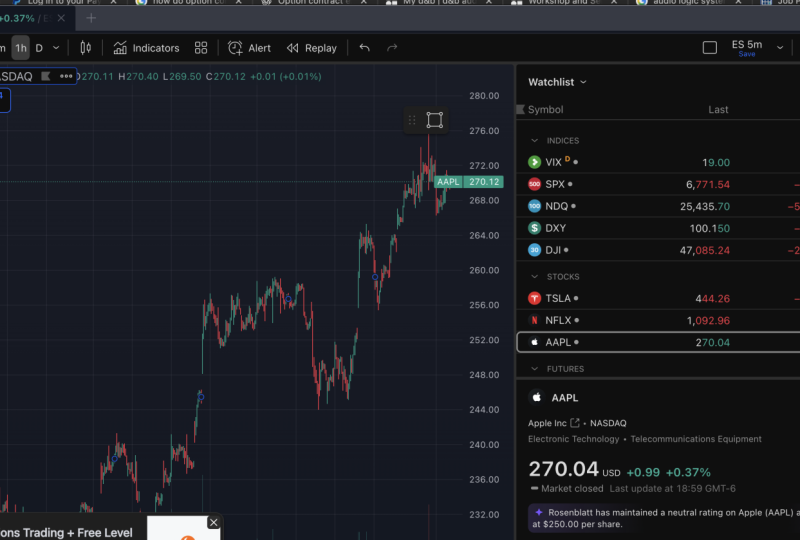Open the symbol legend more options dots

66,76
